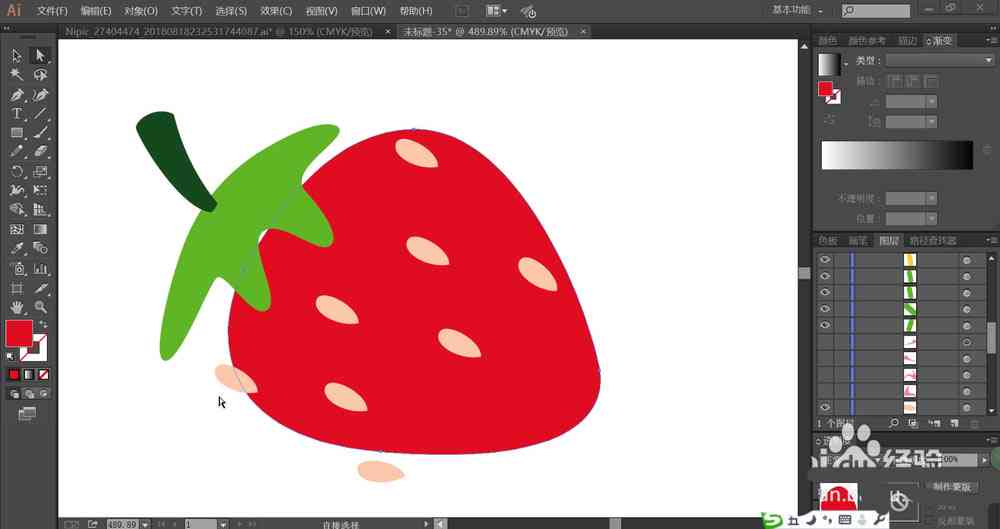
Task: Open the zoom level dropdown in status bar
Action: pyautogui.click(x=145, y=524)
